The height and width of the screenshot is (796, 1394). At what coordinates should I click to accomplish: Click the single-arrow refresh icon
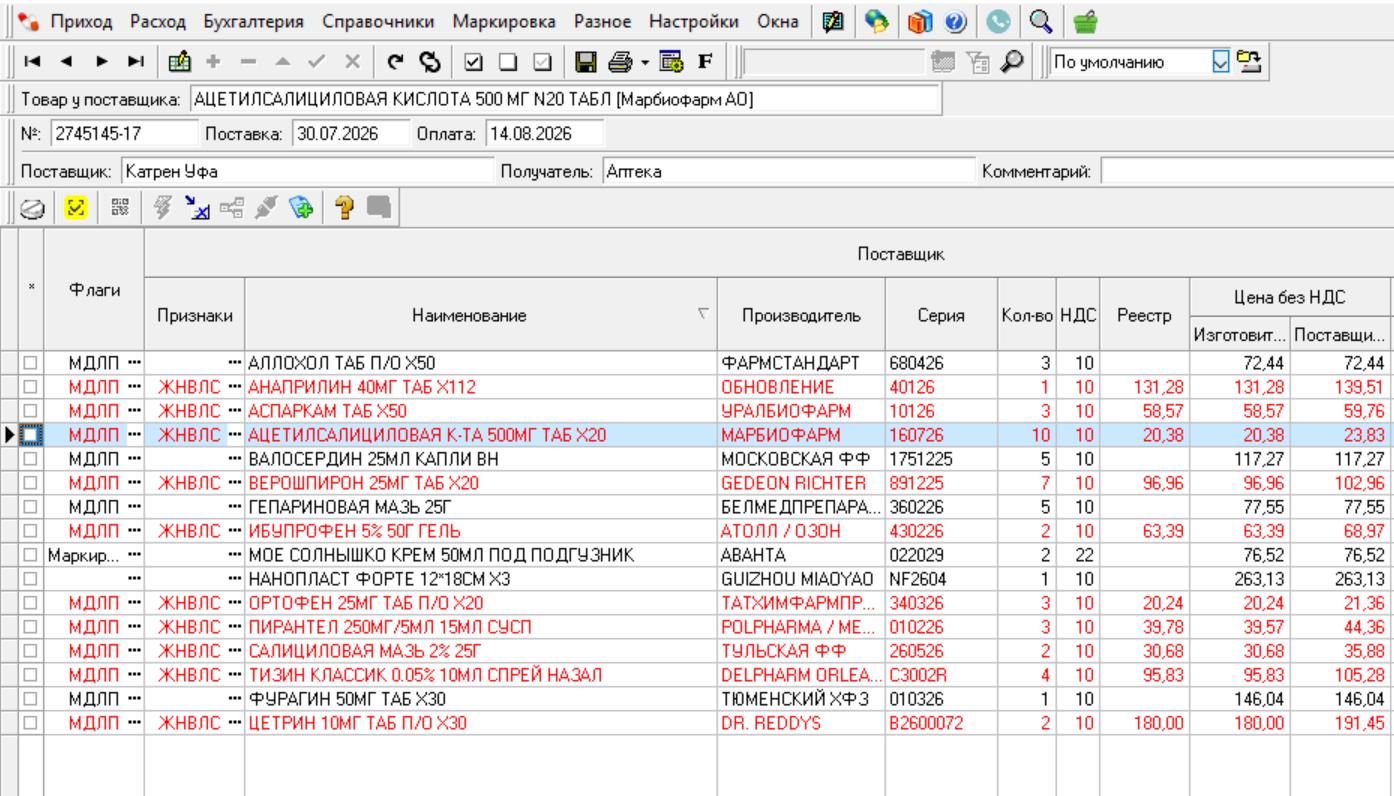(396, 62)
